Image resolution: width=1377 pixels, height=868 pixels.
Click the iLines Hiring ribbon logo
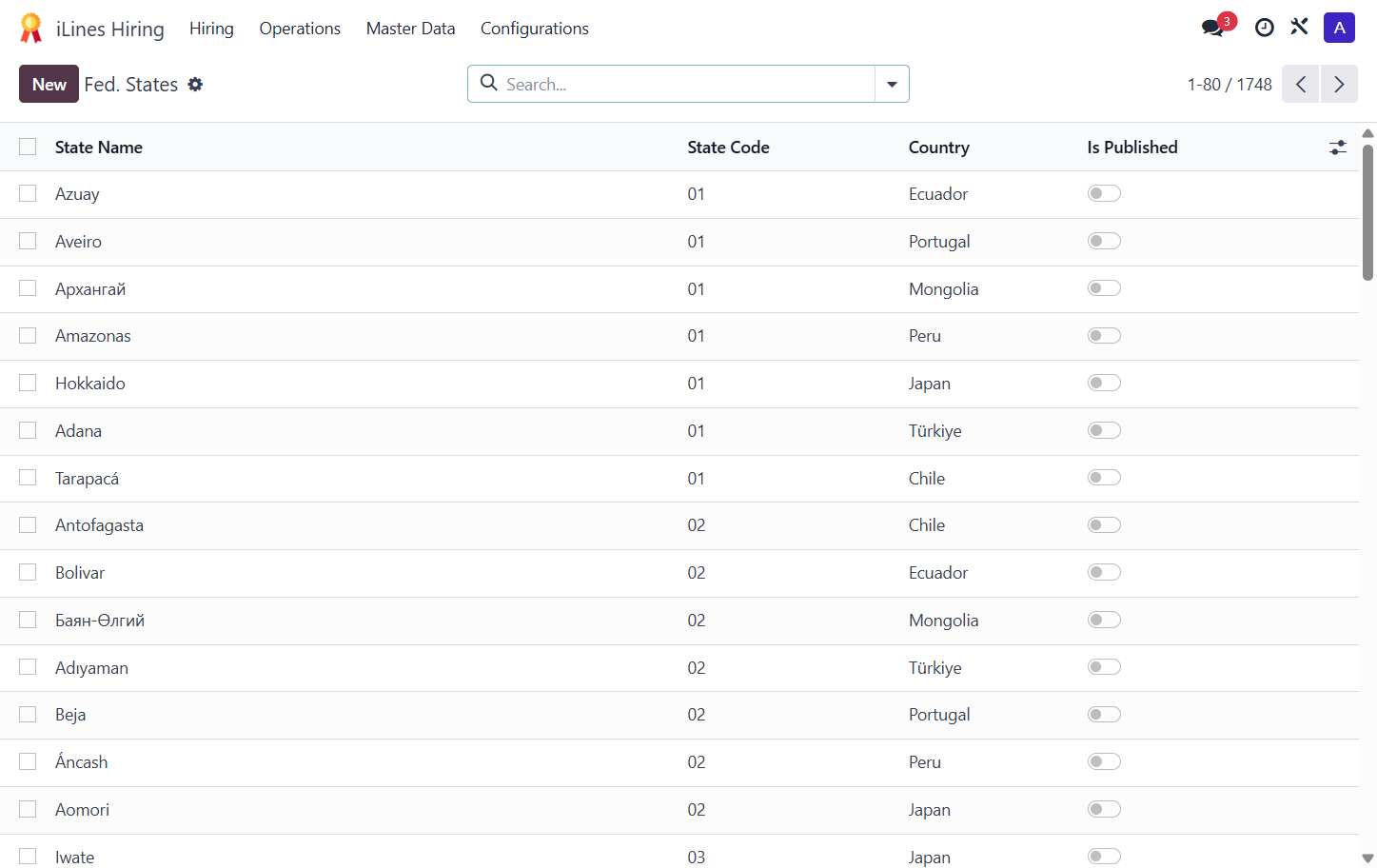pyautogui.click(x=31, y=29)
